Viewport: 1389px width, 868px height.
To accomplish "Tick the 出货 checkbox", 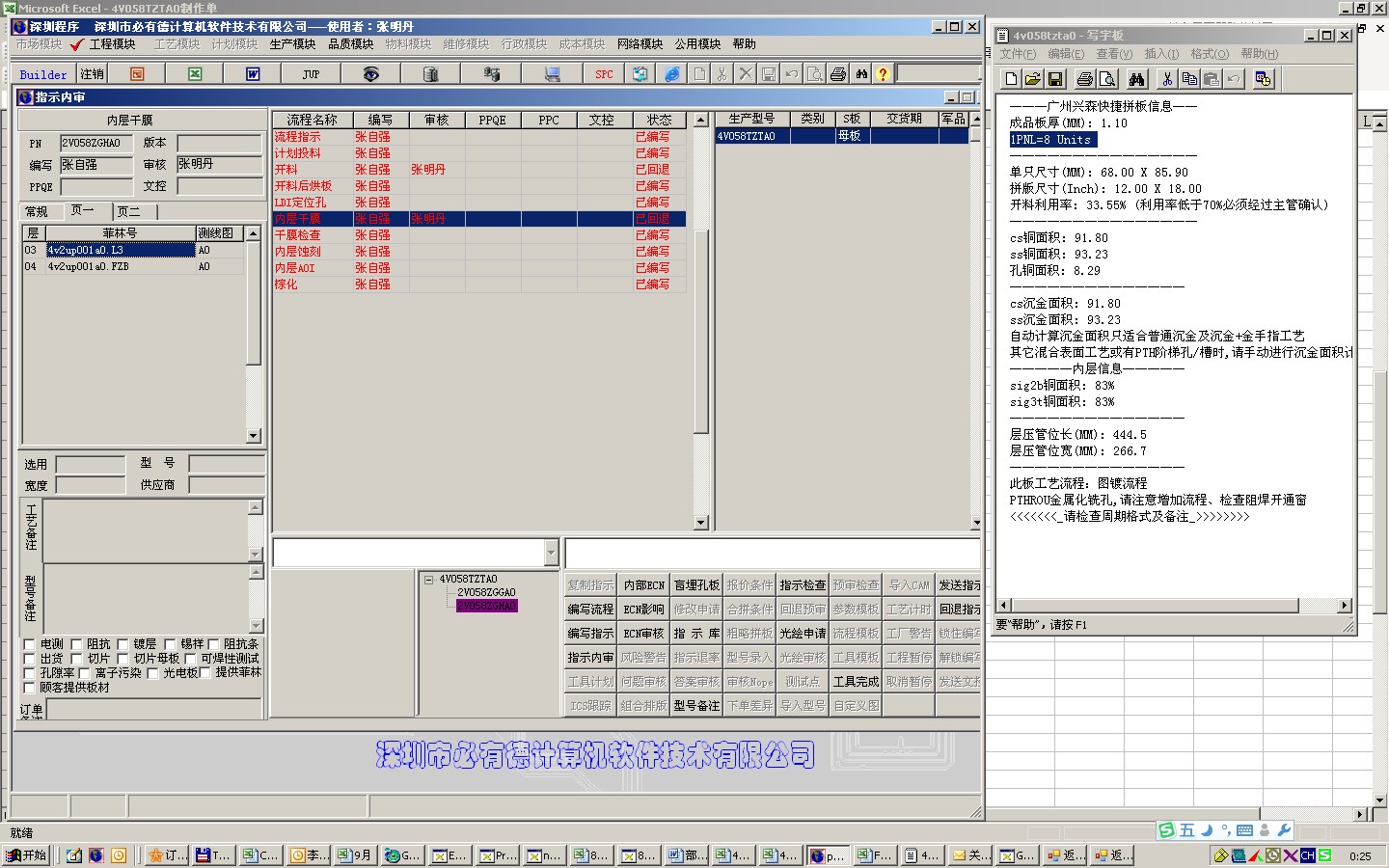I will pyautogui.click(x=29, y=659).
